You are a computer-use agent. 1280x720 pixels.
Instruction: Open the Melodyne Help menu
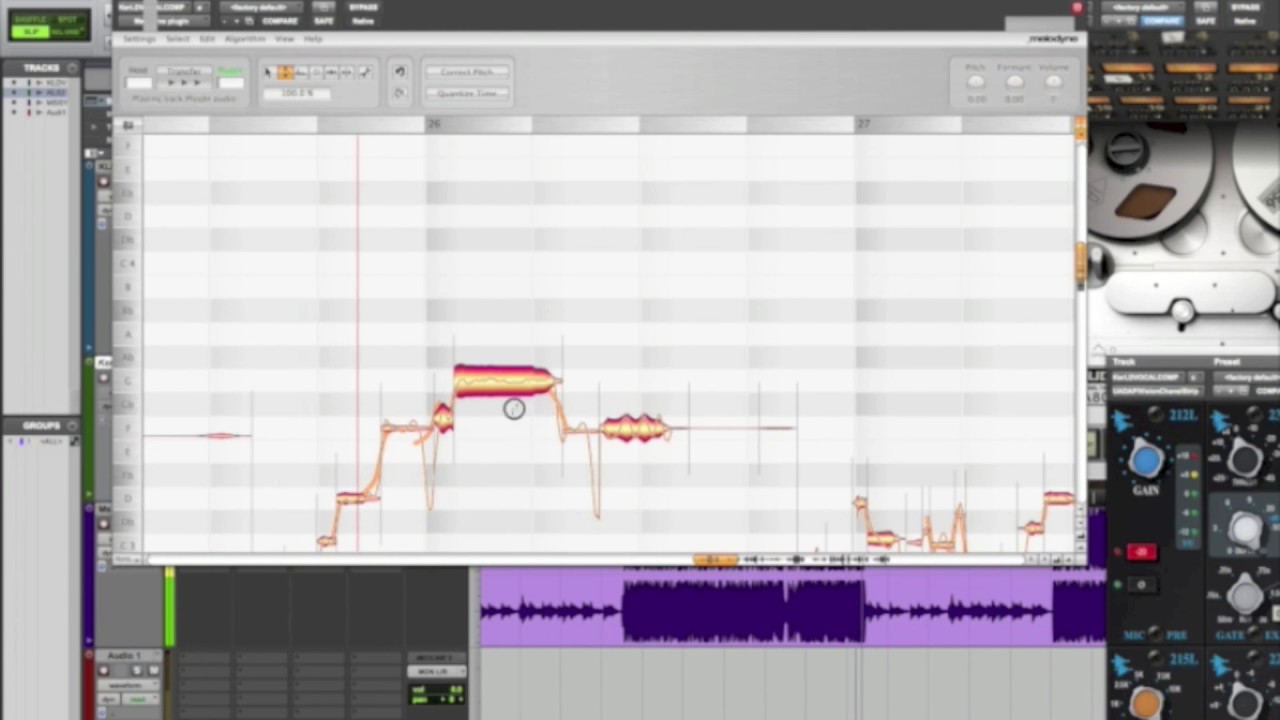(312, 39)
